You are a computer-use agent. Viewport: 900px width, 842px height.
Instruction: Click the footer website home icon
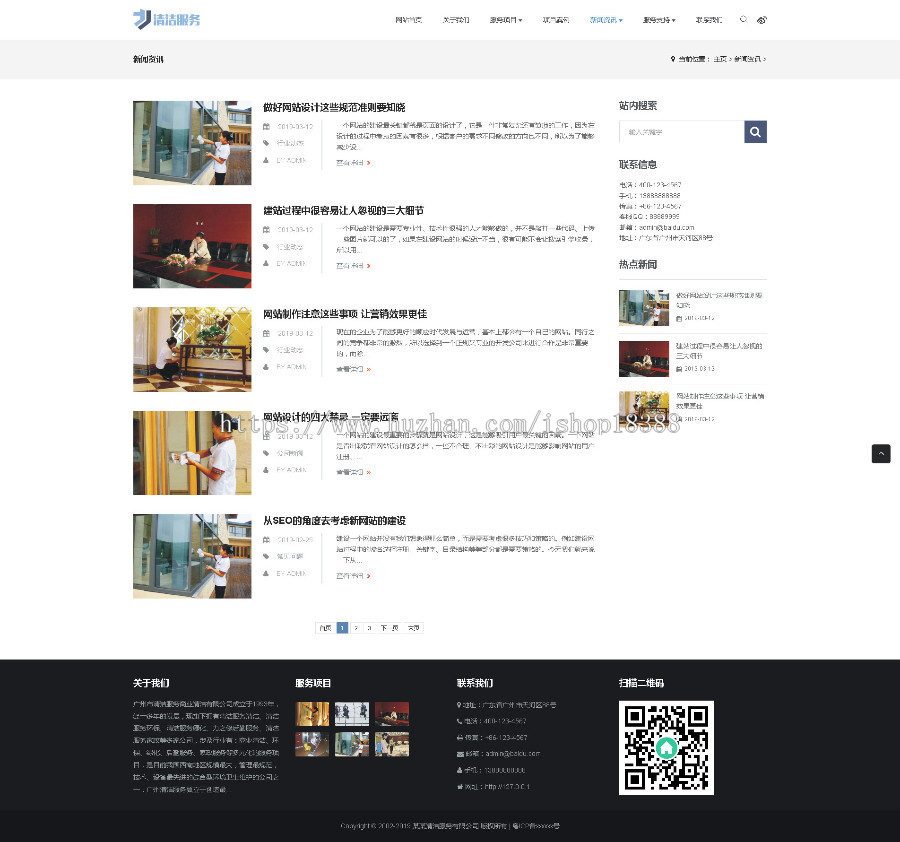(x=460, y=787)
